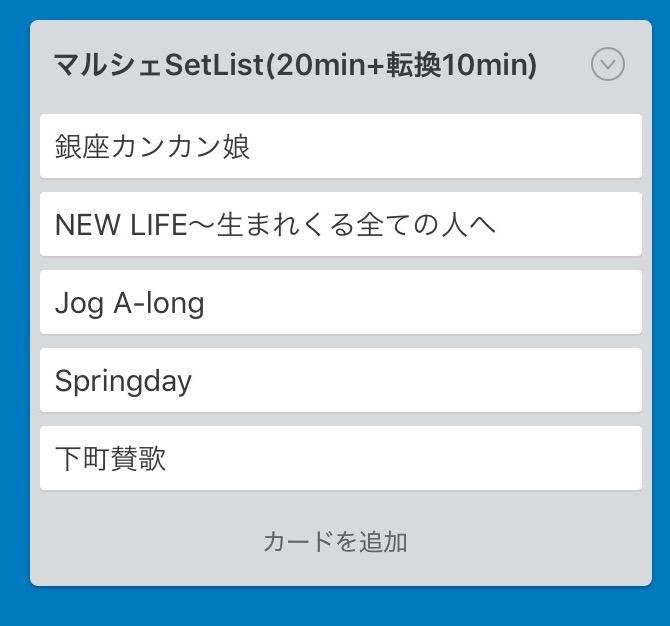The width and height of the screenshot is (670, 626).
Task: Open the last song card in the list
Action: tap(341, 458)
